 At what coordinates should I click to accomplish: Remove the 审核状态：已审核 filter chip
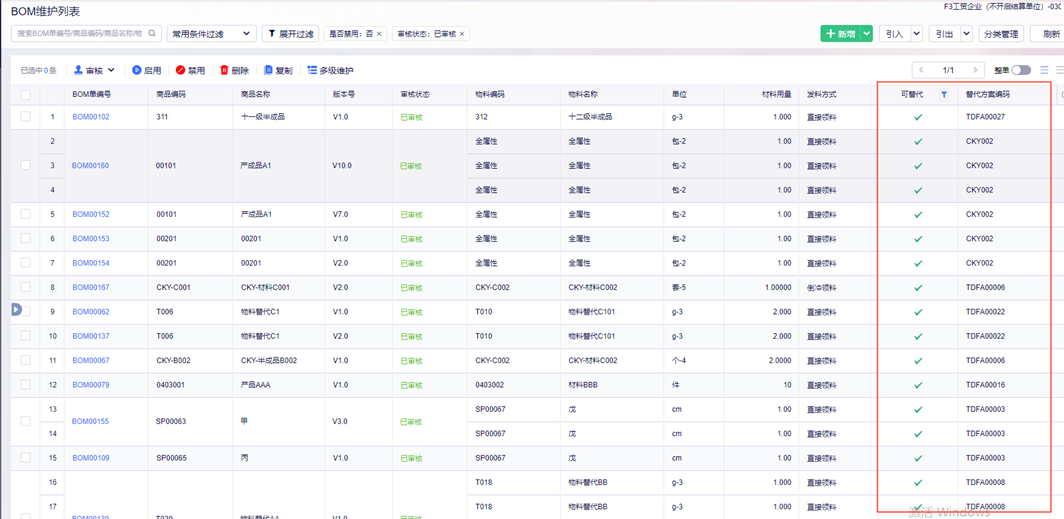[462, 34]
